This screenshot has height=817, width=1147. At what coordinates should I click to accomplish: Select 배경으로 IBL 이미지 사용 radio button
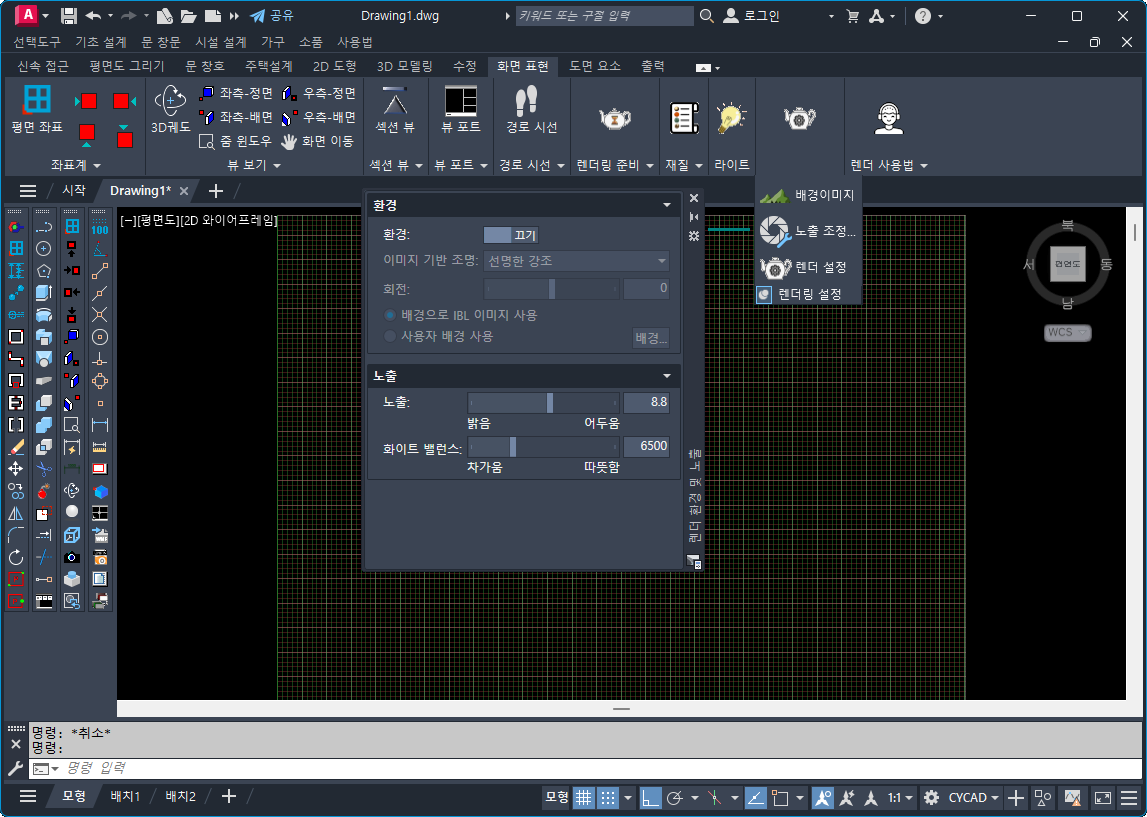(x=390, y=315)
